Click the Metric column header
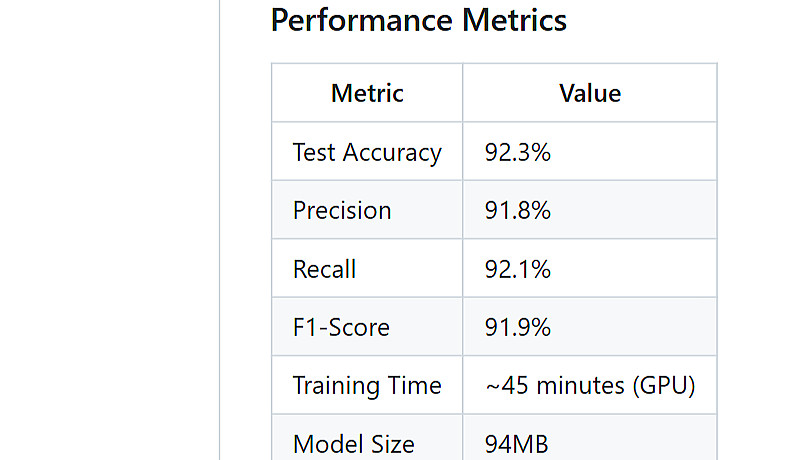The image size is (800, 460). tap(367, 94)
